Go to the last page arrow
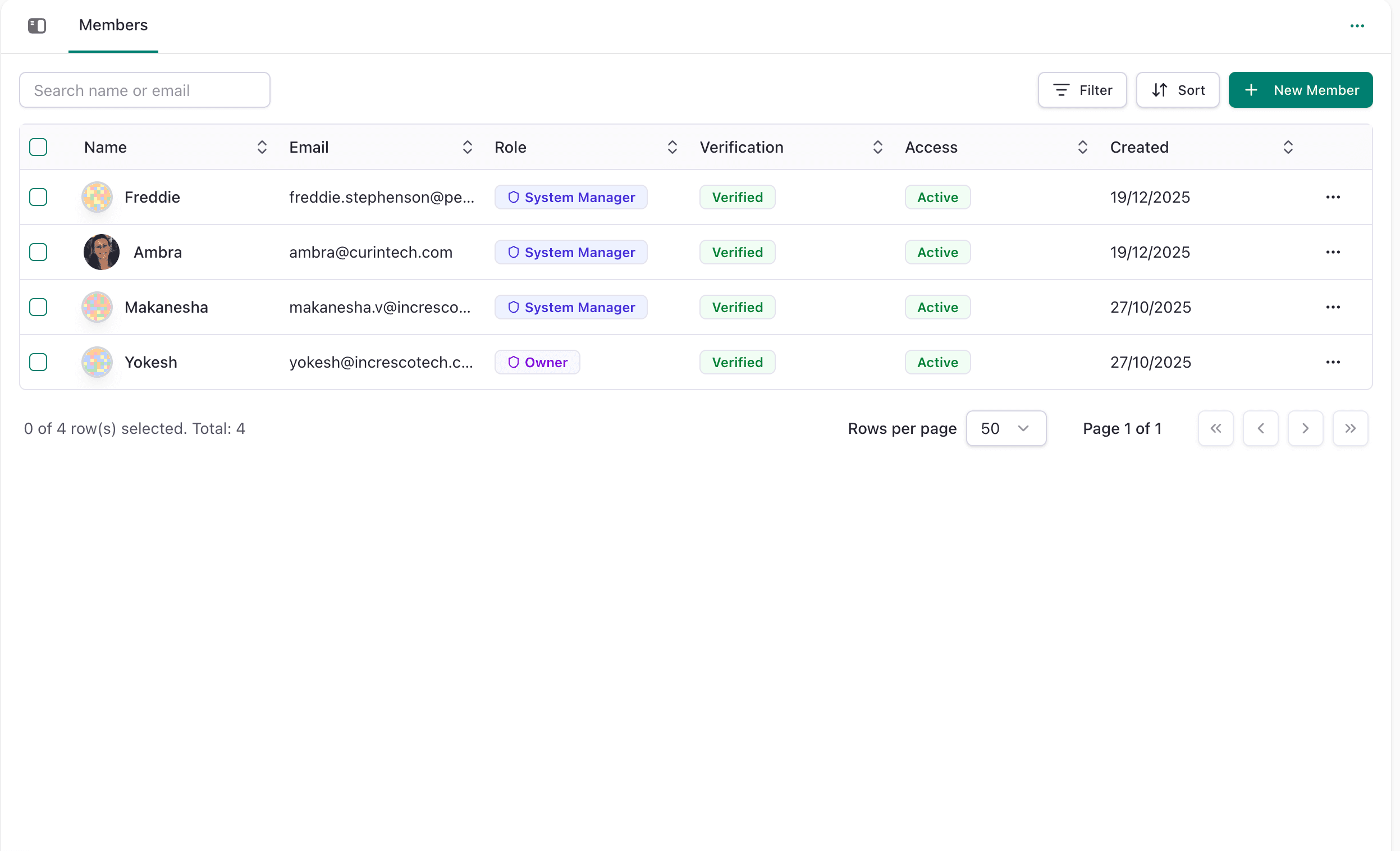 coord(1350,428)
